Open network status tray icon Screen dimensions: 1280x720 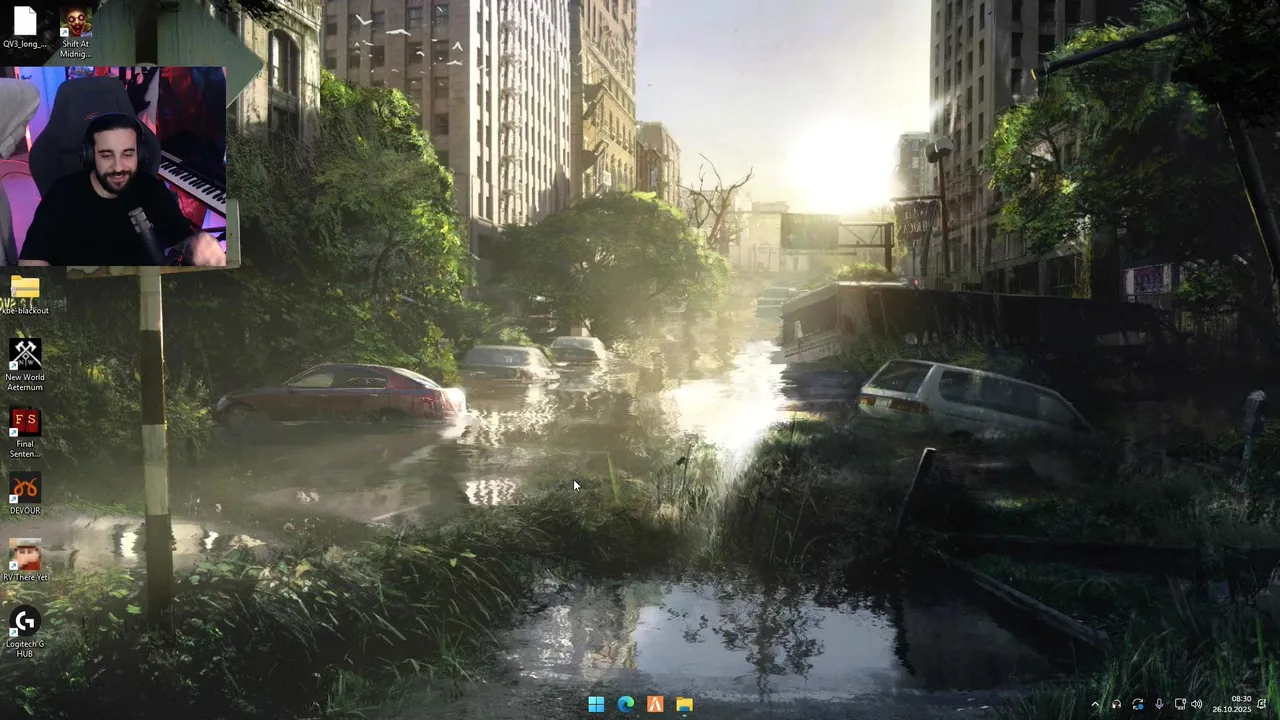tap(1180, 705)
